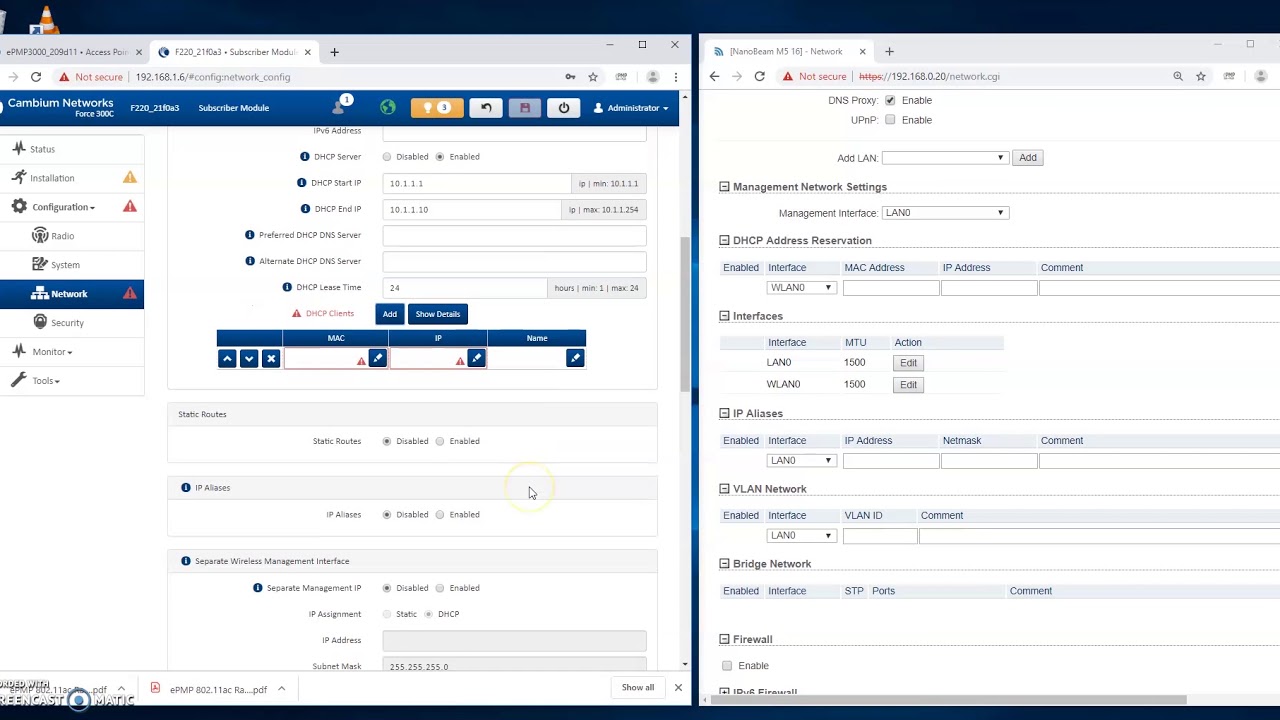Click Show Details button
1280x720 pixels.
438,314
